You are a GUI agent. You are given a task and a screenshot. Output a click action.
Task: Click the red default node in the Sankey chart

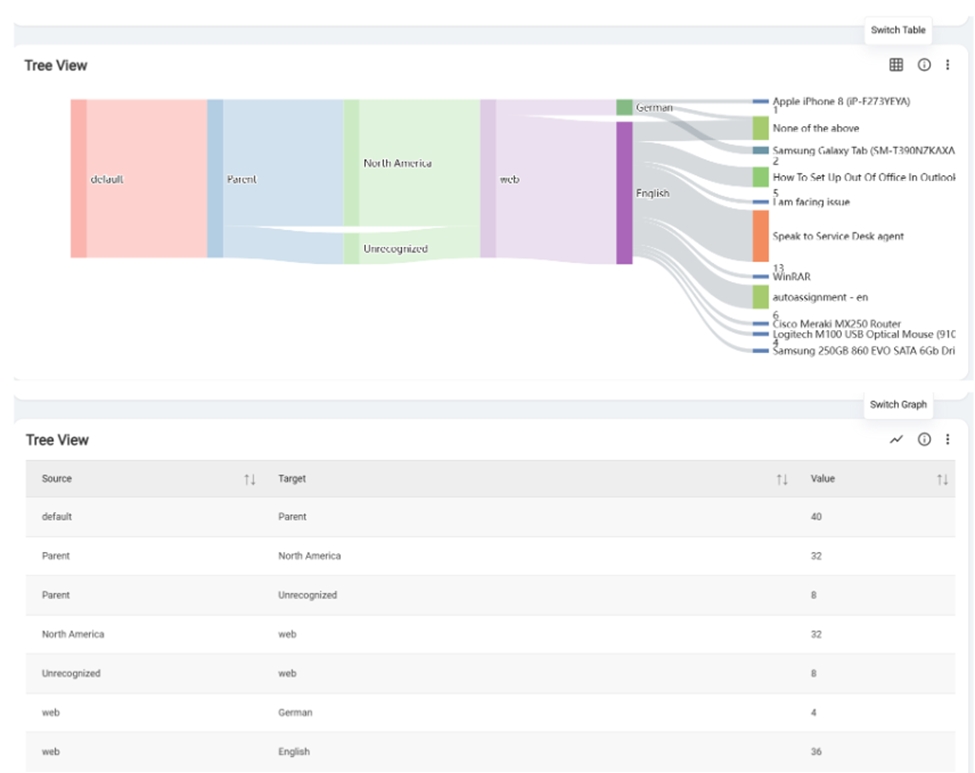(x=78, y=179)
